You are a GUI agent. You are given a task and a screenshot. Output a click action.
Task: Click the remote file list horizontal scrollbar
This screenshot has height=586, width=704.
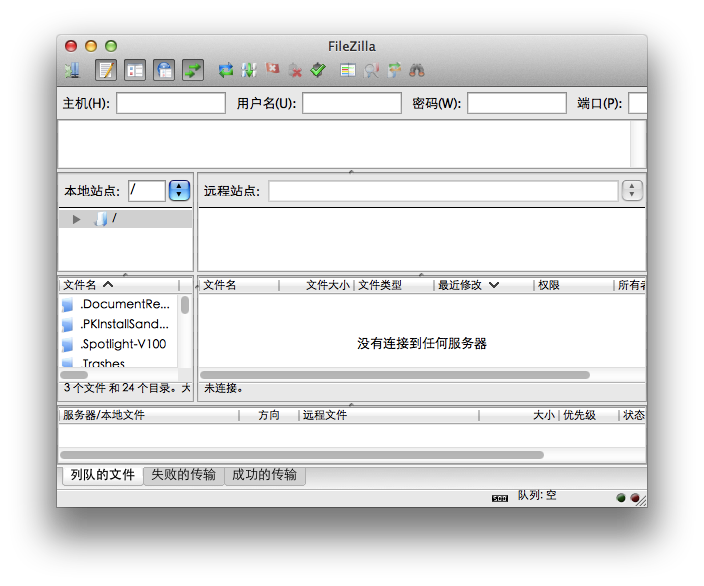point(400,375)
